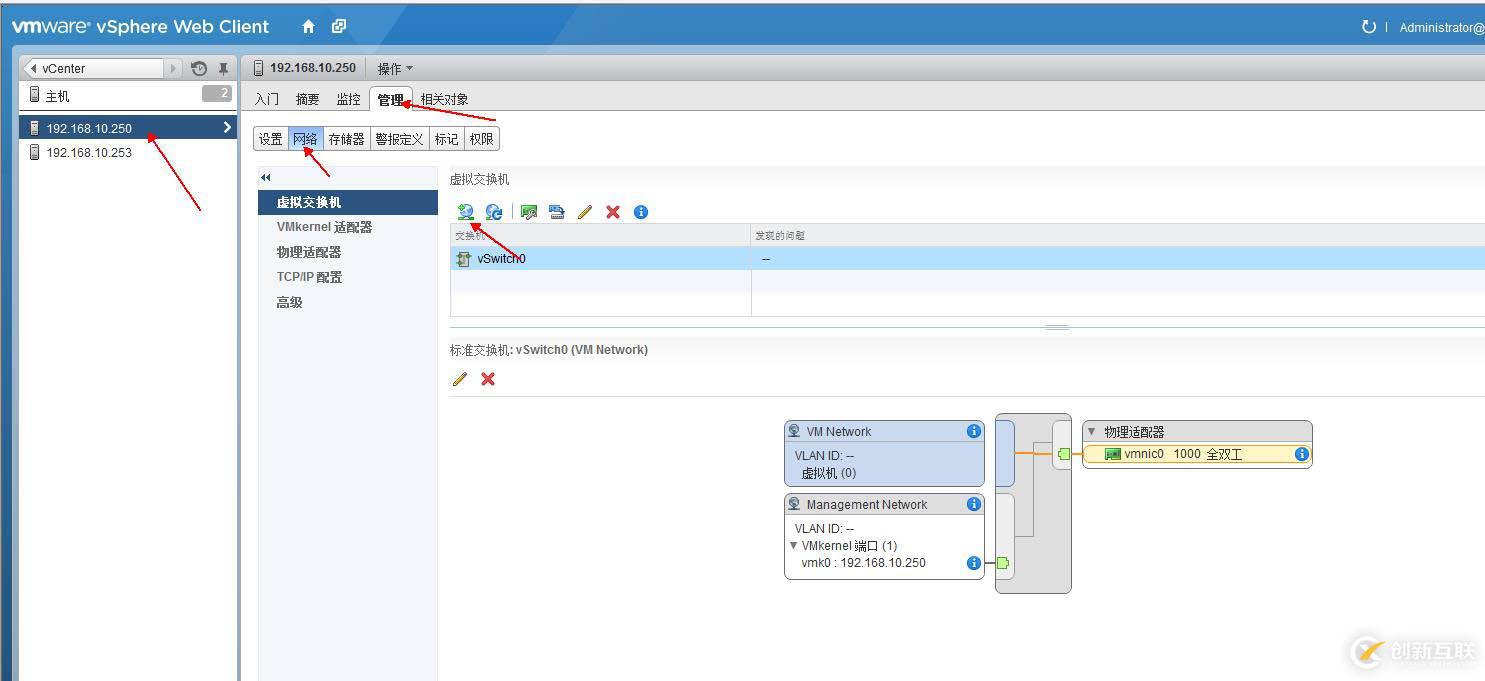Click the 警报定义 sub-tab button
Screen dimensions: 1485x681
(x=400, y=139)
